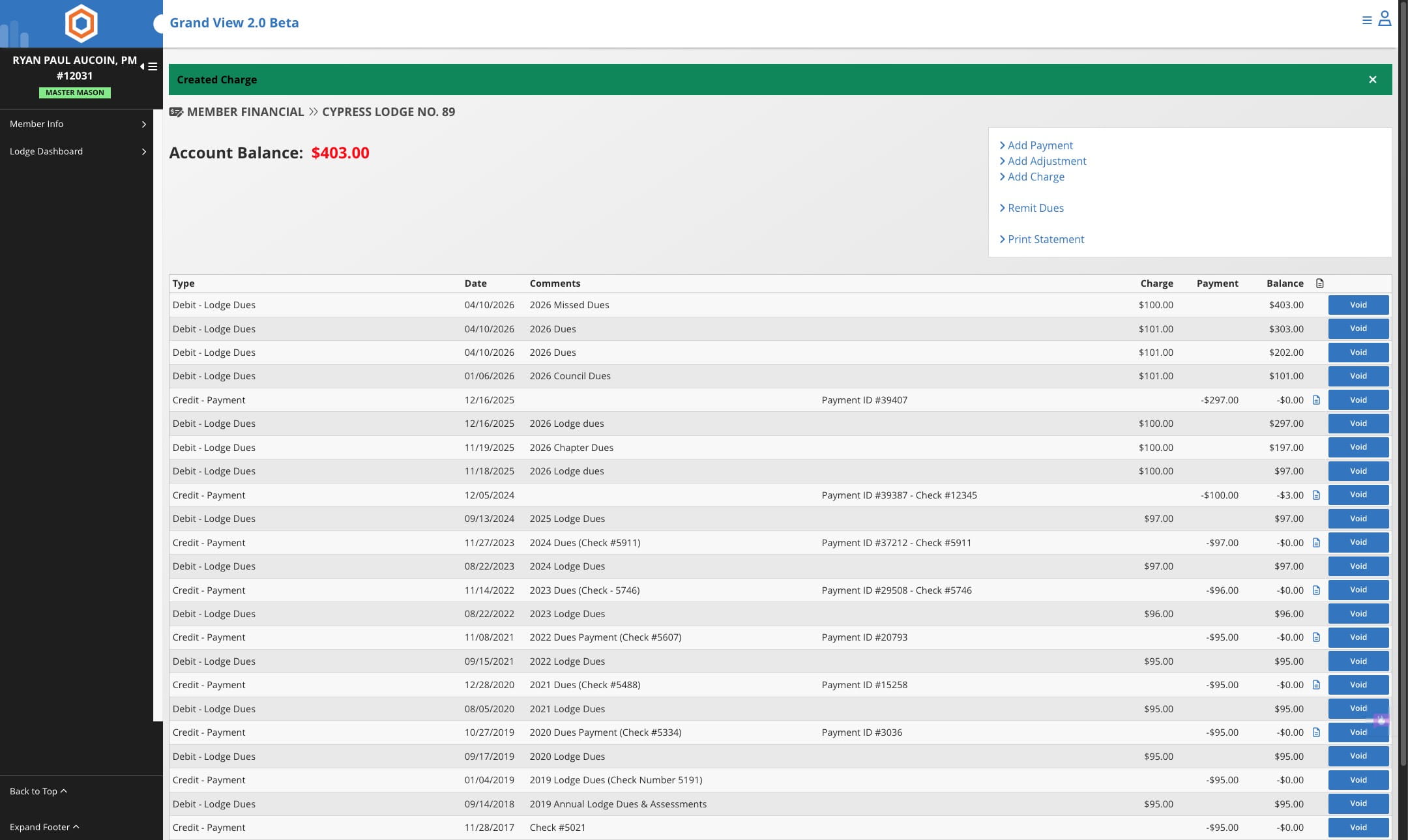
Task: Open receipt icon for Payment ID #39407
Action: coord(1316,400)
